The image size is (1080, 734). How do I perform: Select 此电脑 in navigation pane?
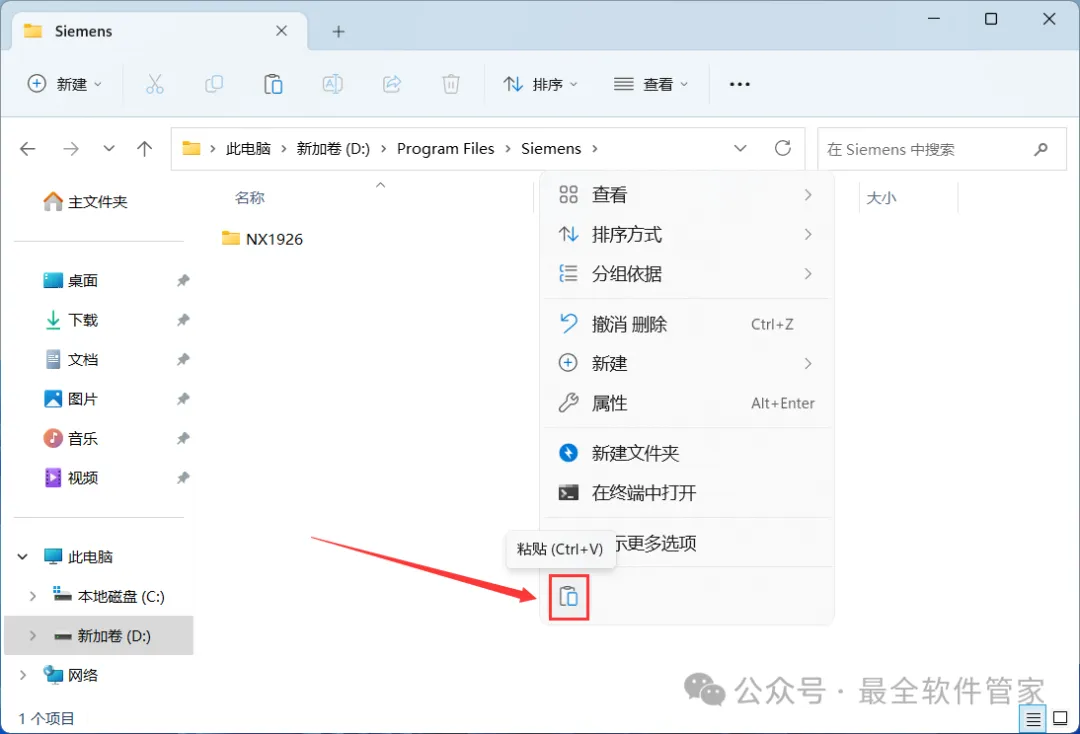(78, 557)
